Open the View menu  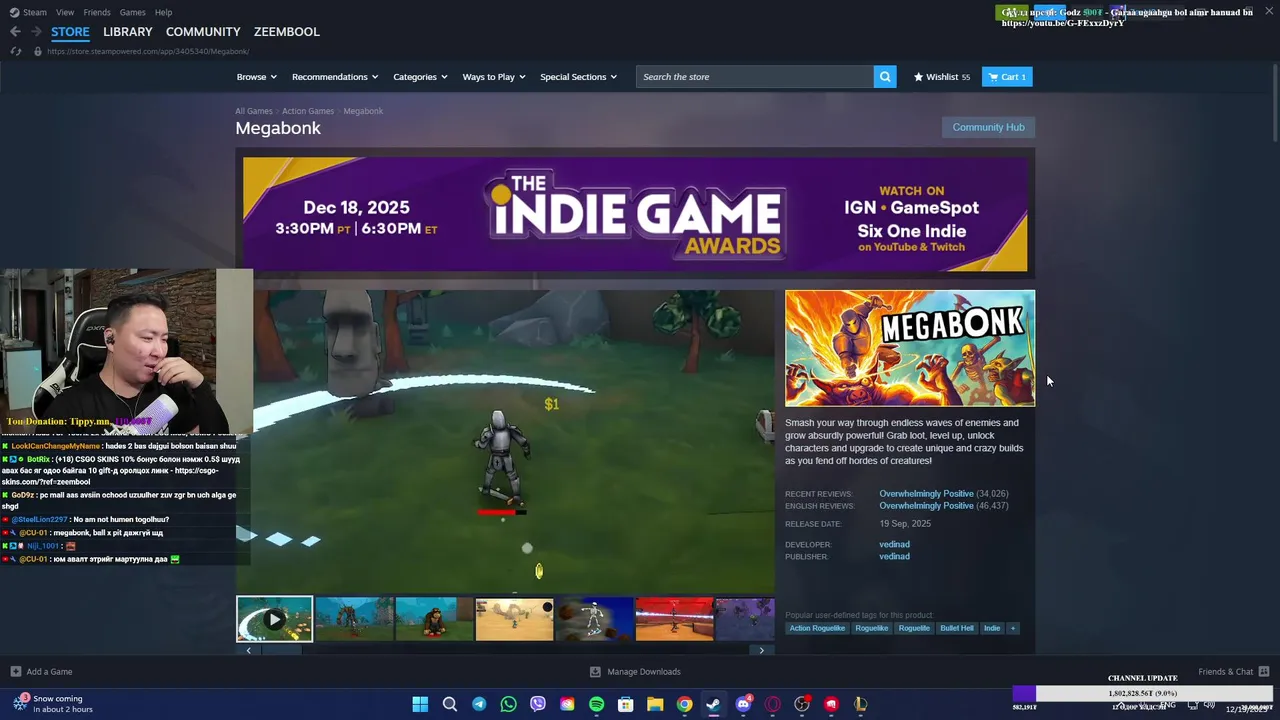click(65, 12)
